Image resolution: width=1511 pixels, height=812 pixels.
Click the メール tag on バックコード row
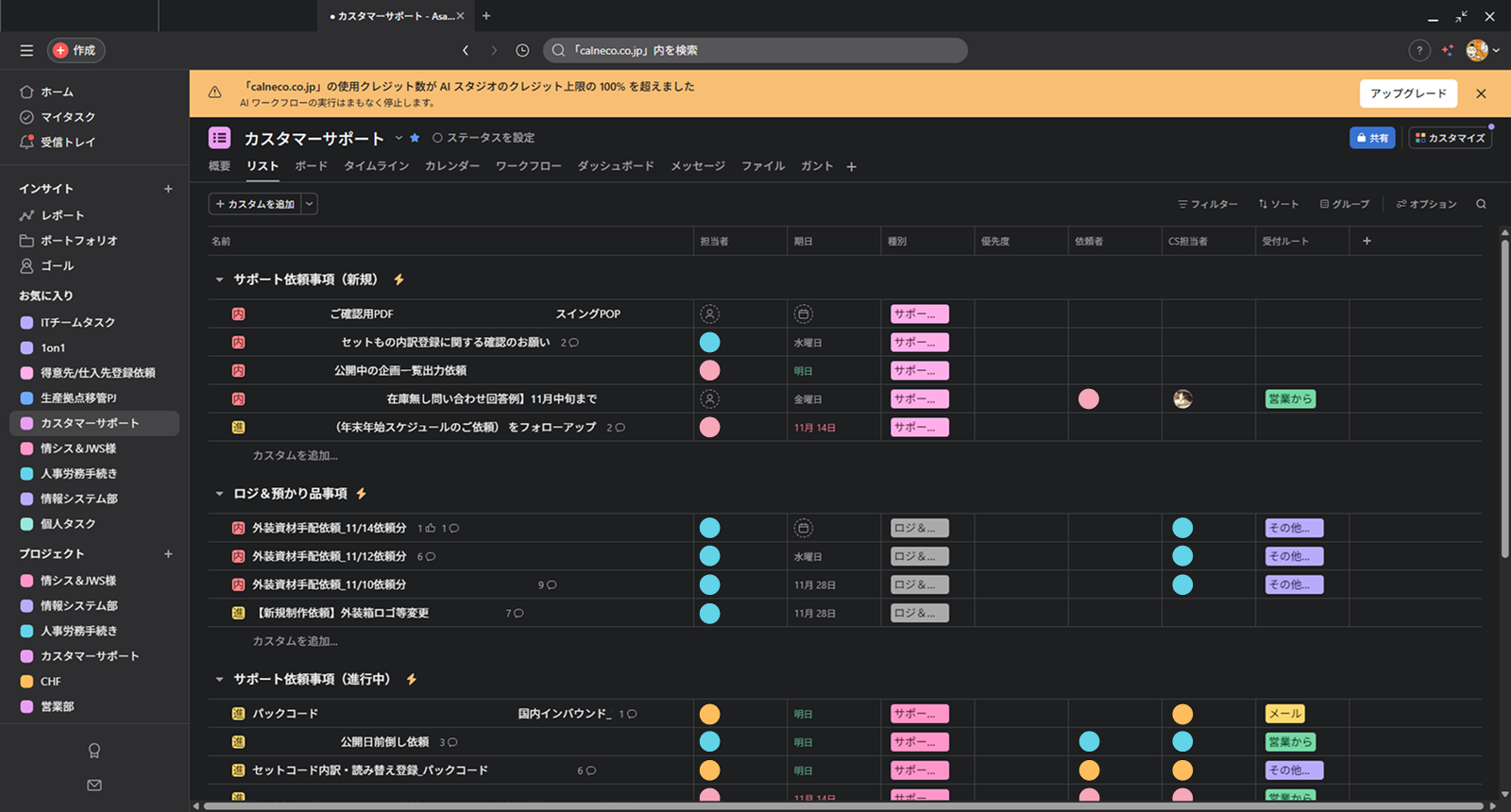click(x=1285, y=714)
